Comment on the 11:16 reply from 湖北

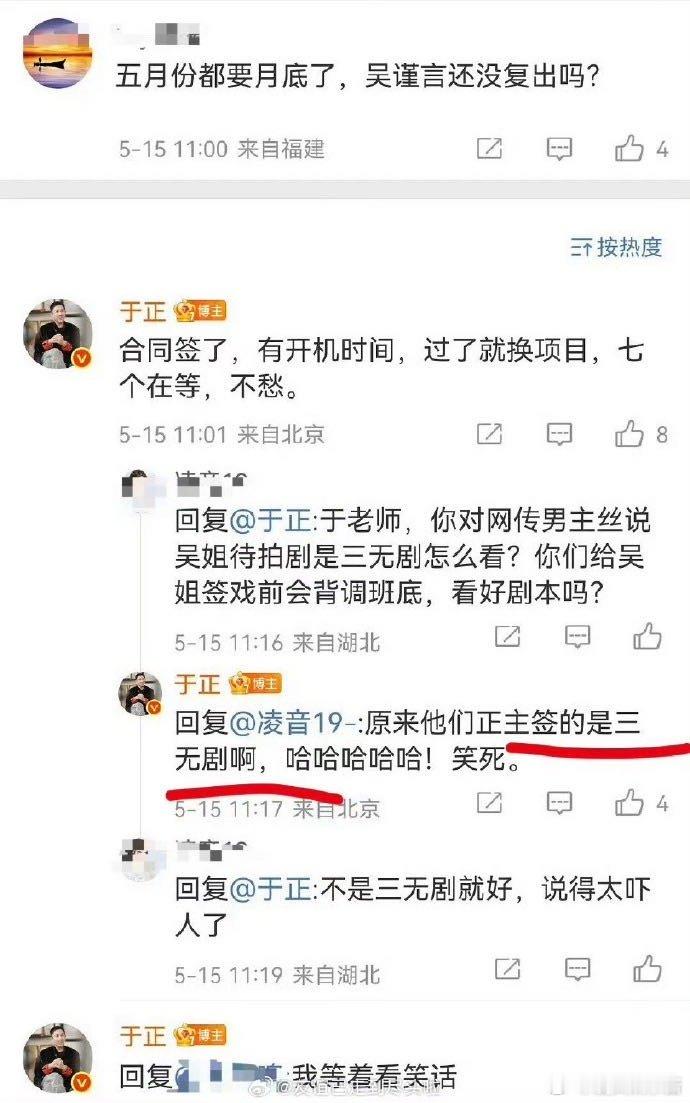tap(577, 637)
